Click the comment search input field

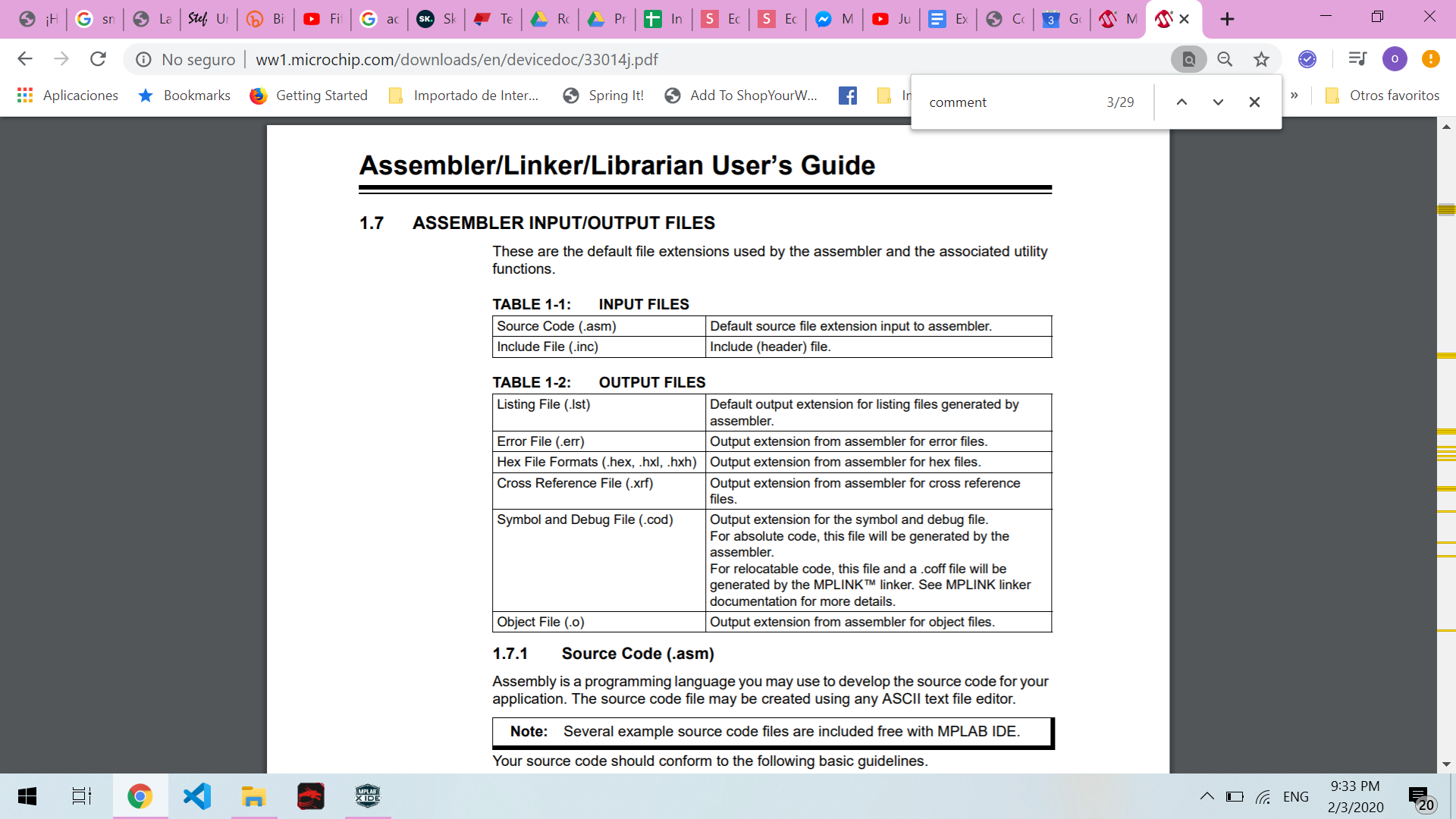(x=1009, y=102)
